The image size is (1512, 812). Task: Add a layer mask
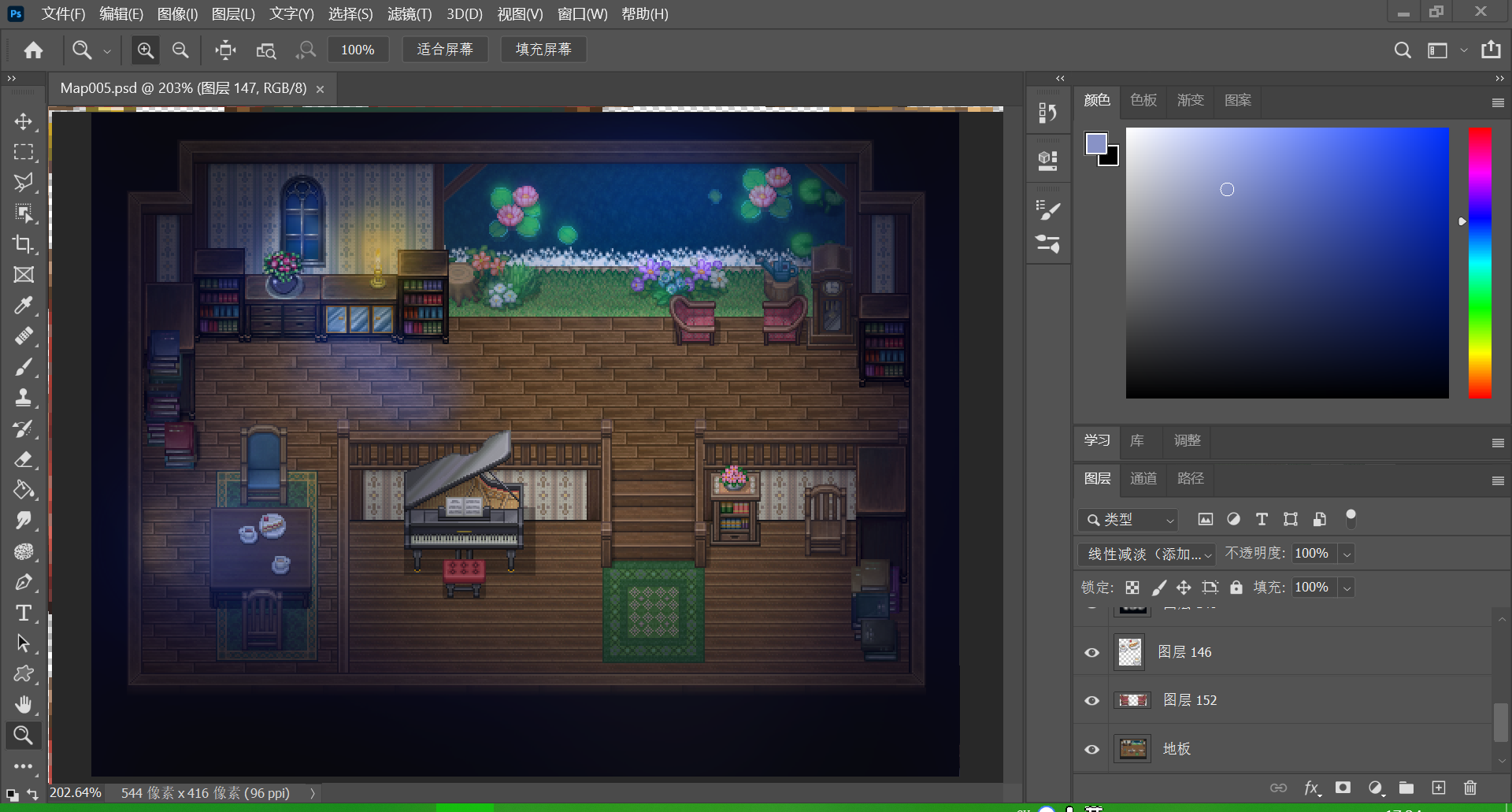[x=1343, y=788]
